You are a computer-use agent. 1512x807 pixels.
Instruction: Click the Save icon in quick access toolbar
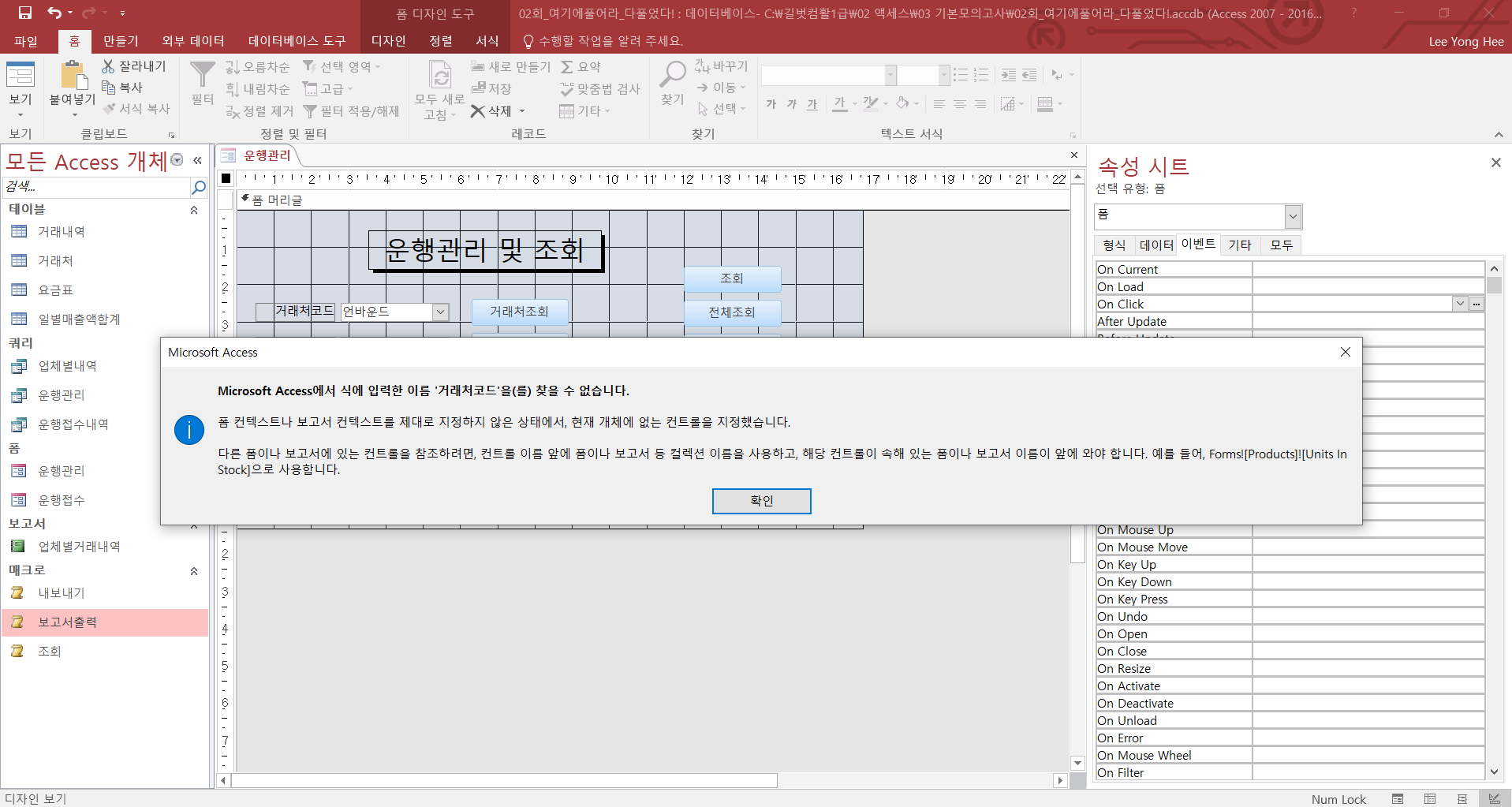(25, 13)
